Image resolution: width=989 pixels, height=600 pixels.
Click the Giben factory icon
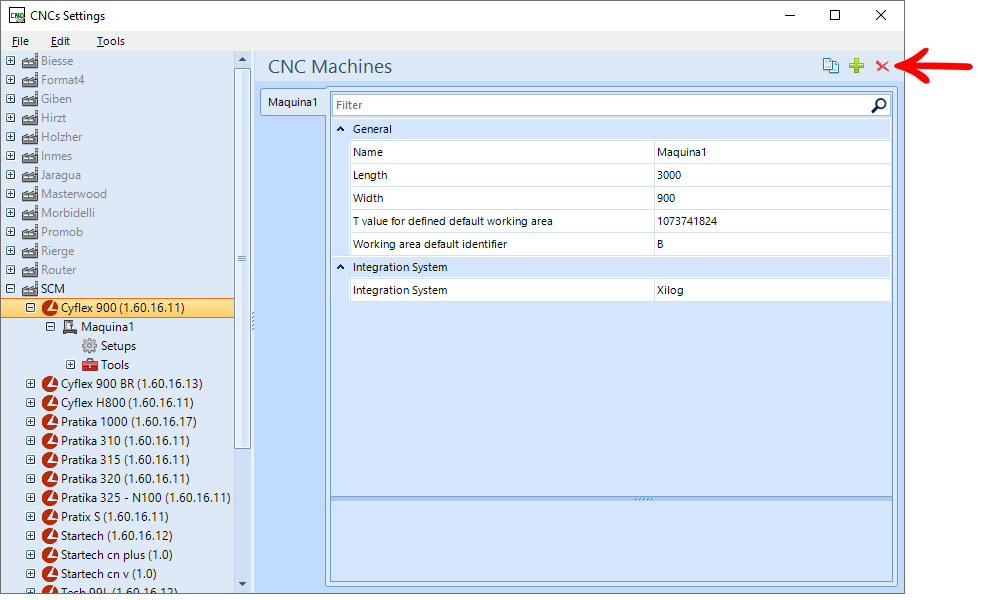point(30,99)
